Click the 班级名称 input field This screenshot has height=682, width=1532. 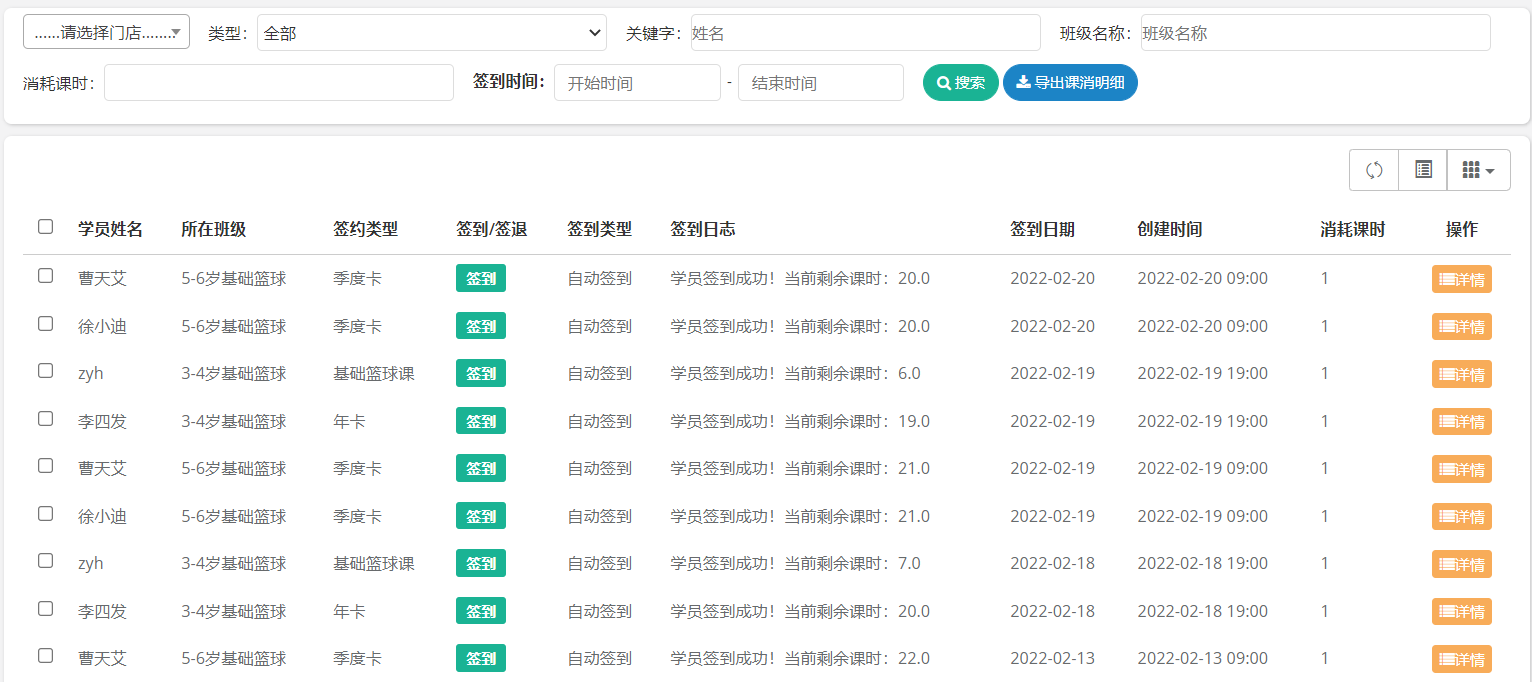pyautogui.click(x=1315, y=33)
